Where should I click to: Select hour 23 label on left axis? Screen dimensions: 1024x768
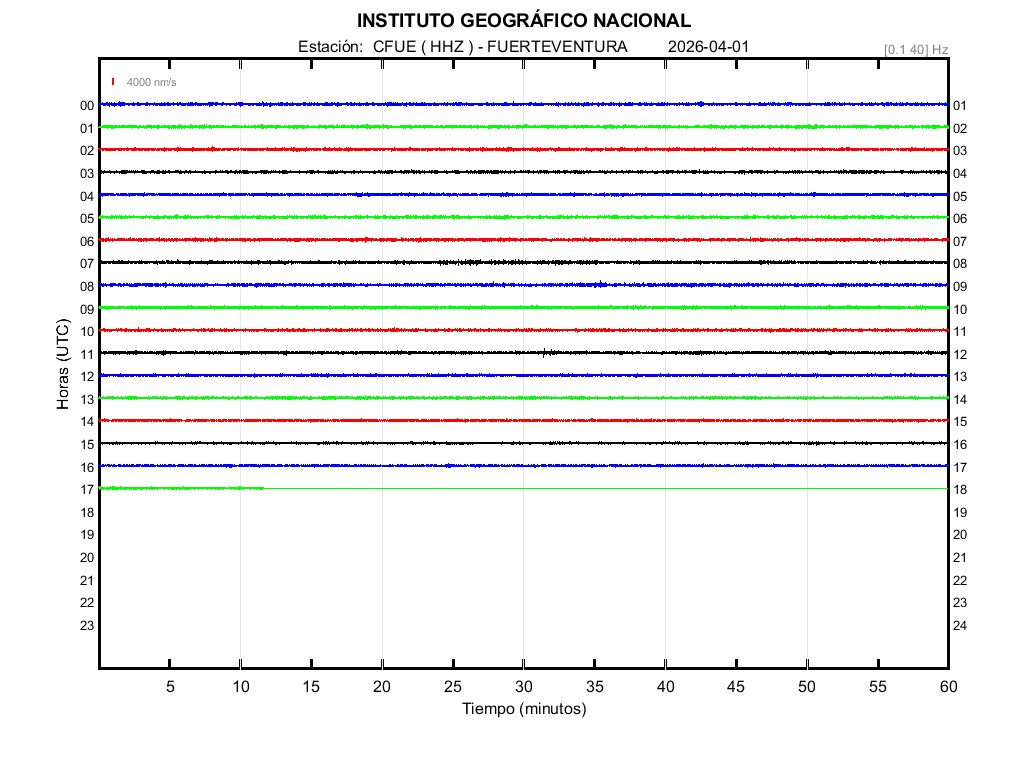coord(87,625)
